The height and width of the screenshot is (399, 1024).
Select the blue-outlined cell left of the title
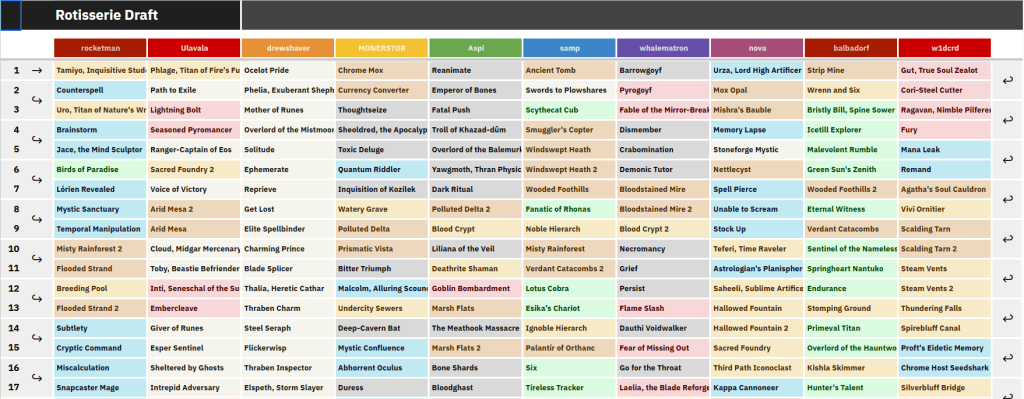point(10,16)
